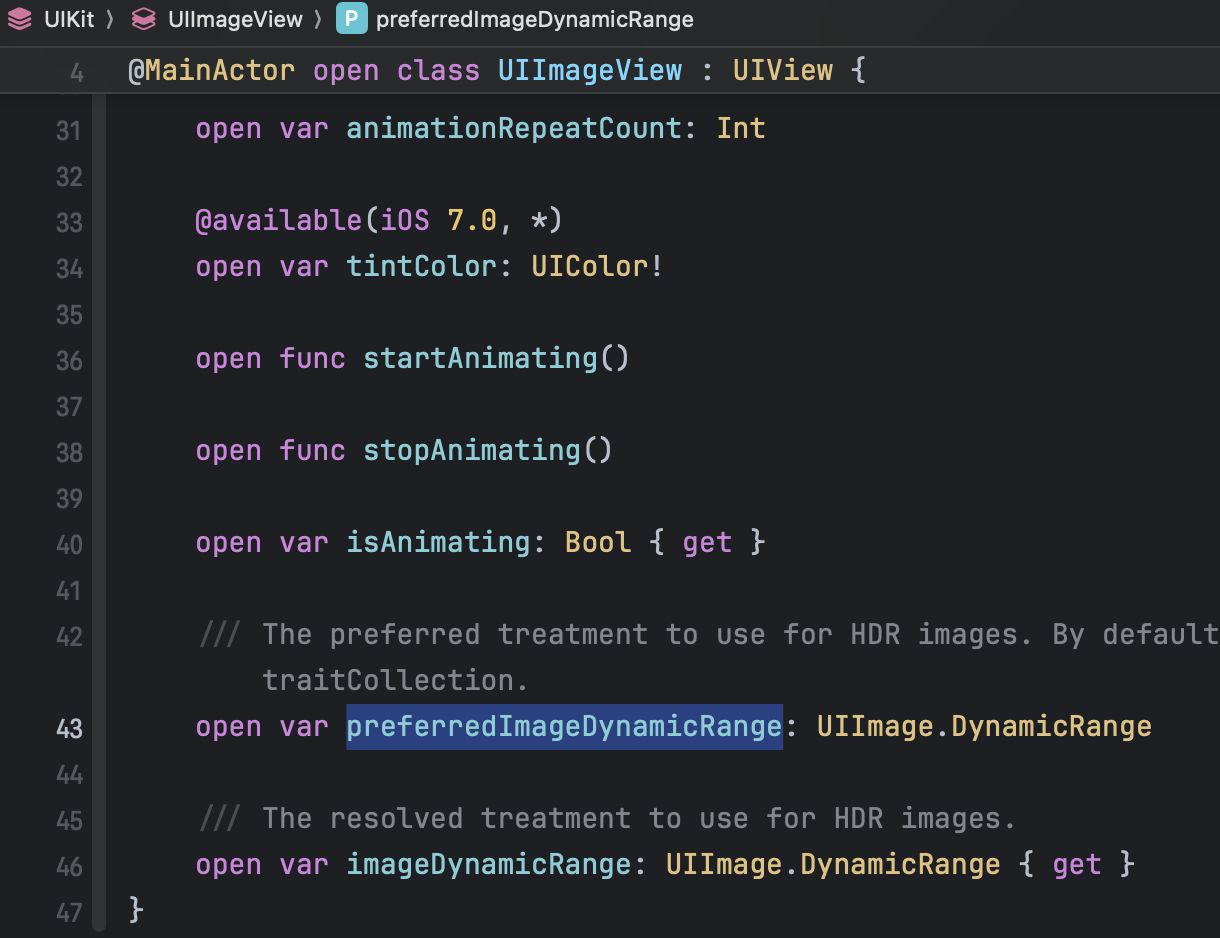
Task: Open the UIKit breadcrumb label menu
Action: [x=69, y=19]
